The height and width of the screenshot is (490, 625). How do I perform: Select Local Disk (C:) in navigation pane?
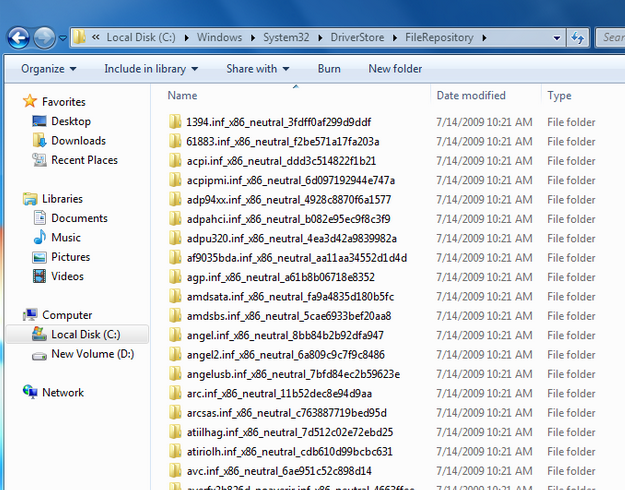tap(77, 335)
